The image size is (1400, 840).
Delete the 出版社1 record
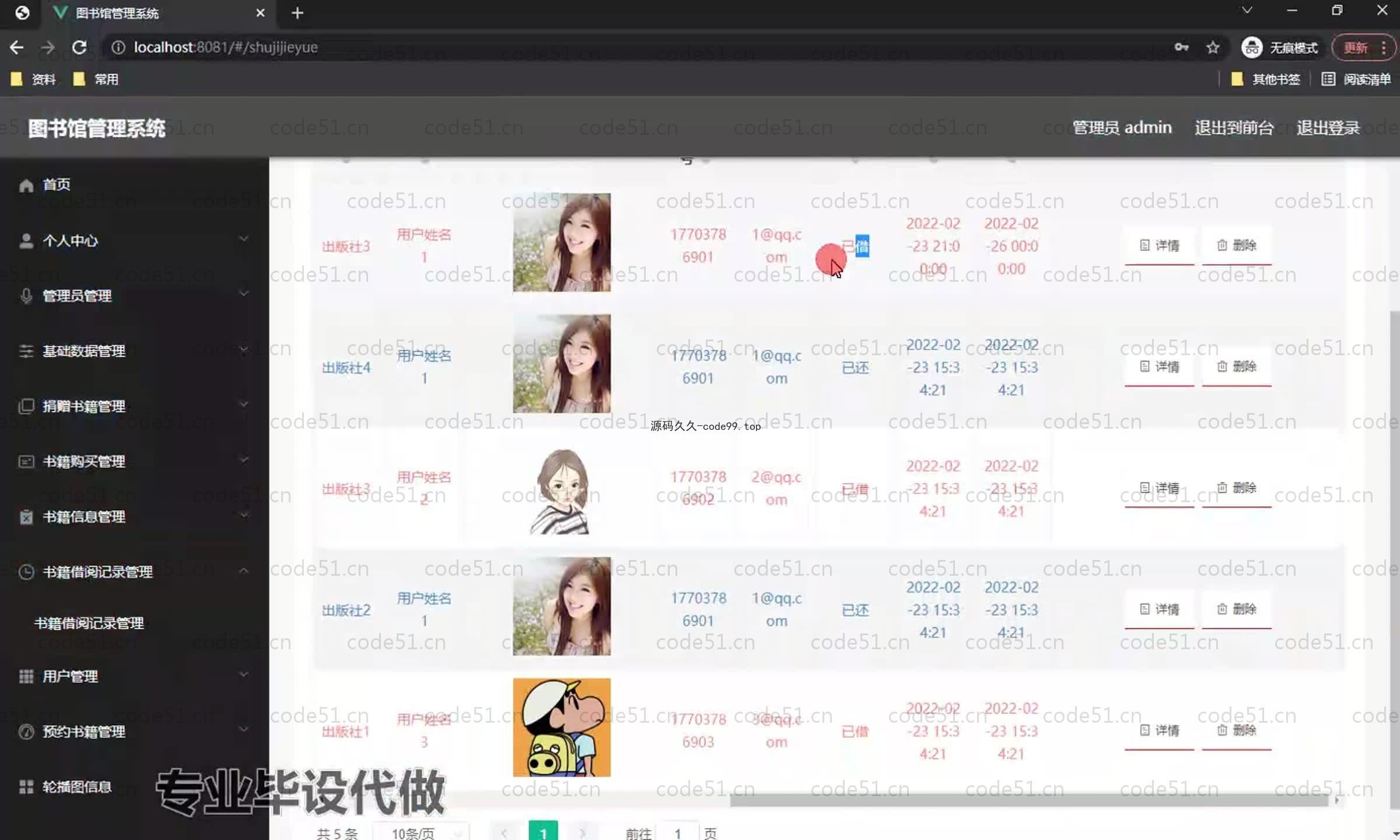pos(1236,731)
